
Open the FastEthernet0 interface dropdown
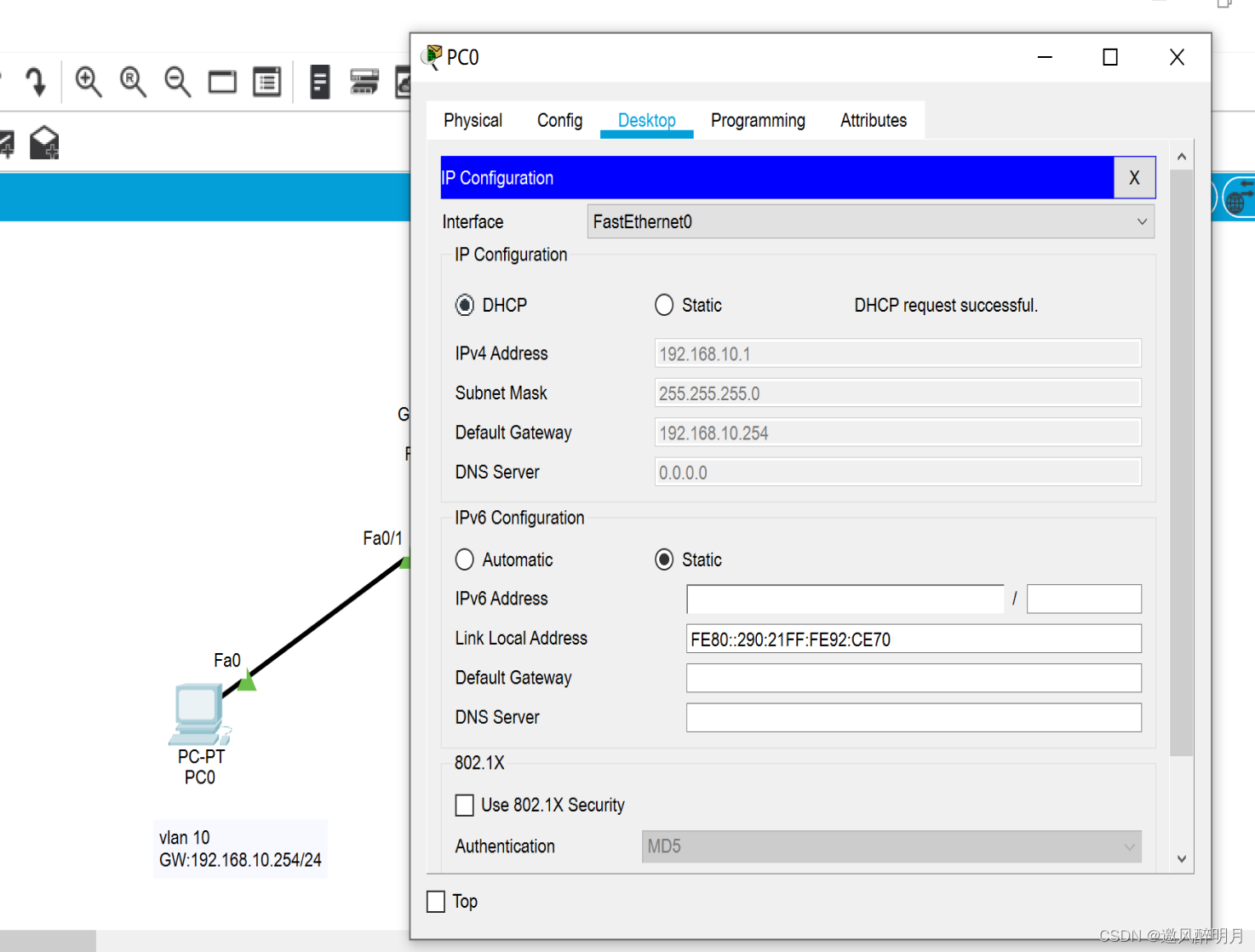[870, 222]
